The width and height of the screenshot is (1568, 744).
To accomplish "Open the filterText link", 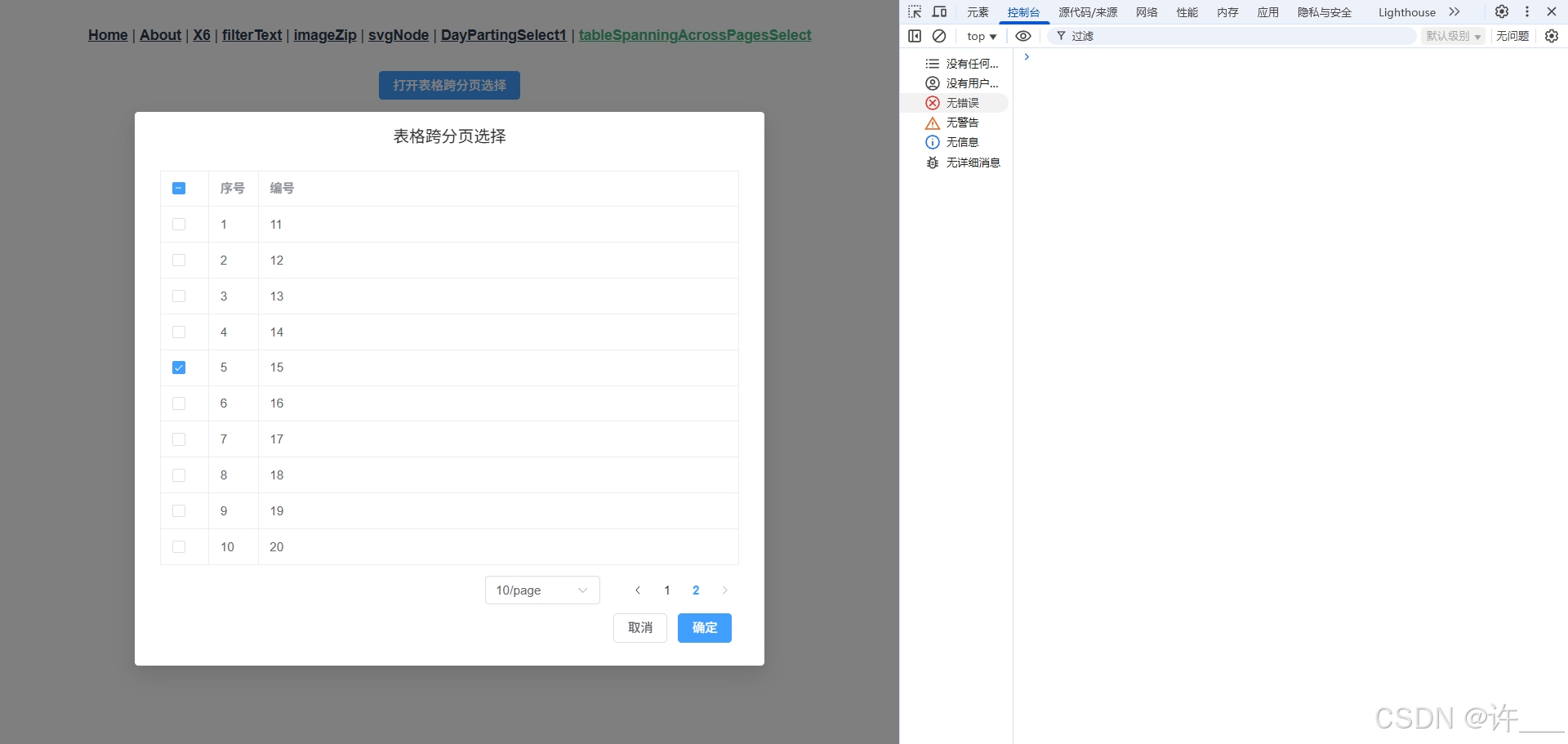I will pyautogui.click(x=252, y=35).
